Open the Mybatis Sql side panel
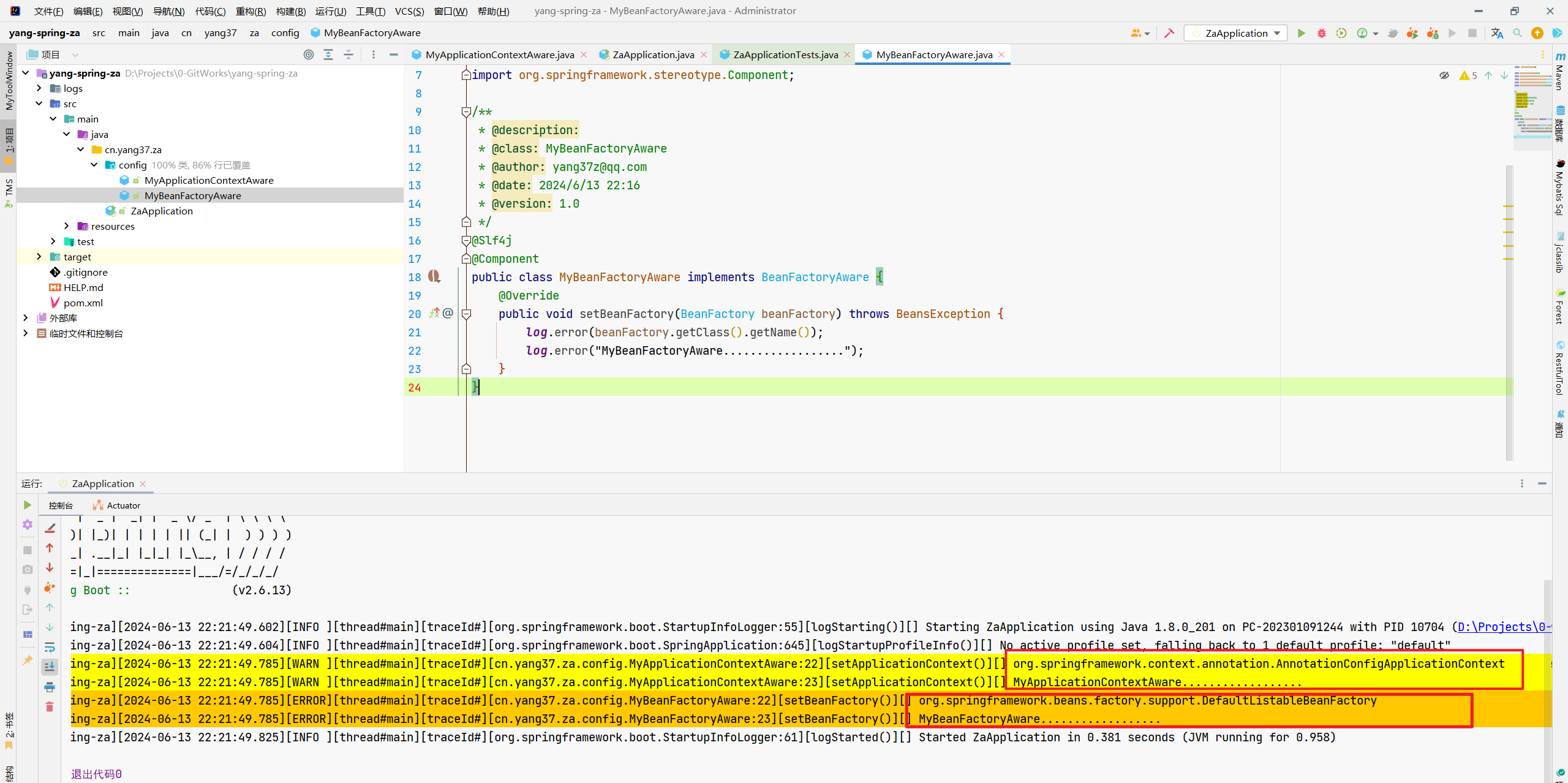Viewport: 1568px width, 783px height. tap(1559, 187)
